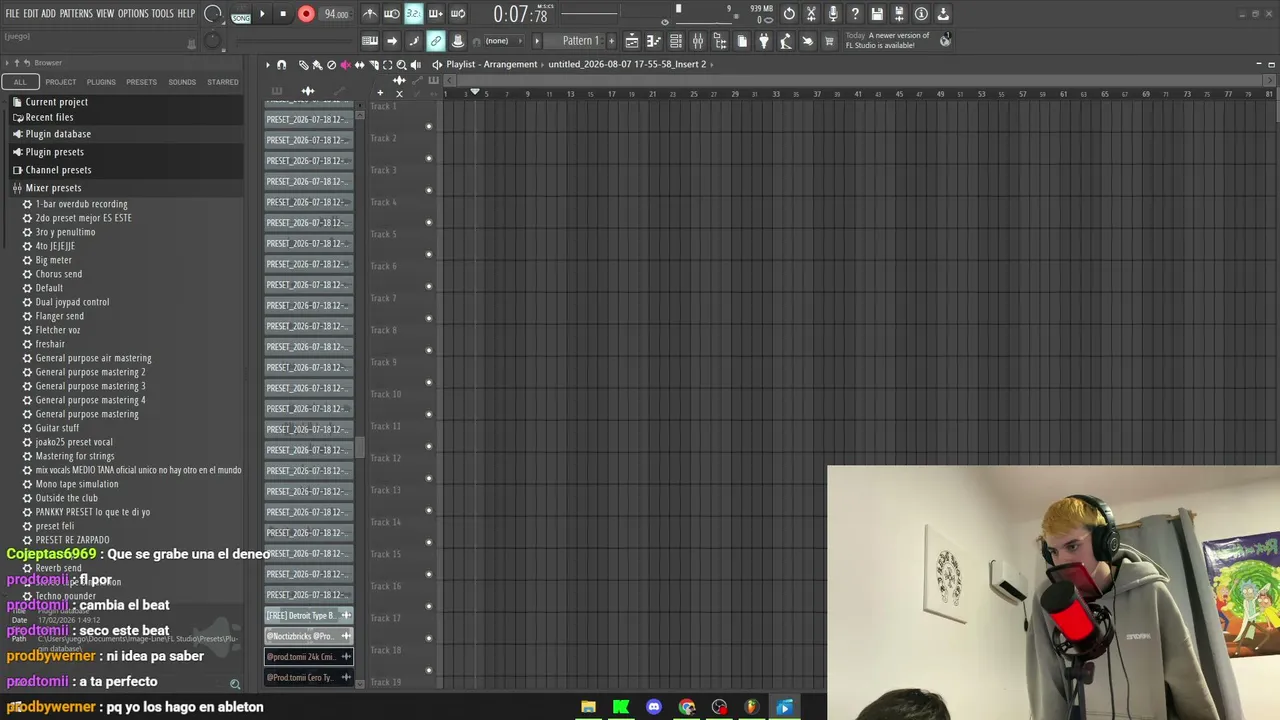Screen dimensions: 1280x720
Task: Open the Playlist view icon
Action: pos(632,41)
